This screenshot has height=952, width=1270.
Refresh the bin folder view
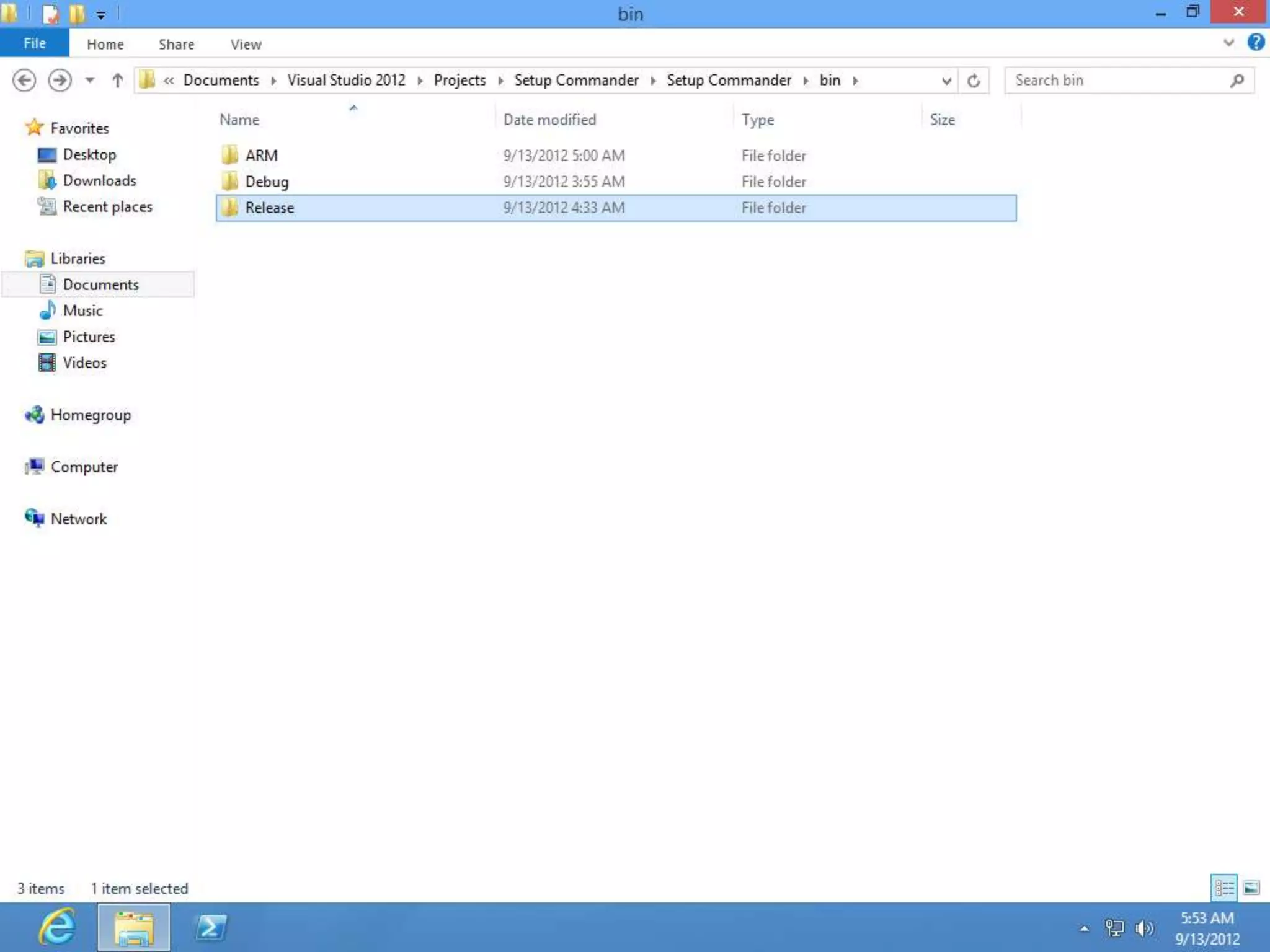click(973, 81)
